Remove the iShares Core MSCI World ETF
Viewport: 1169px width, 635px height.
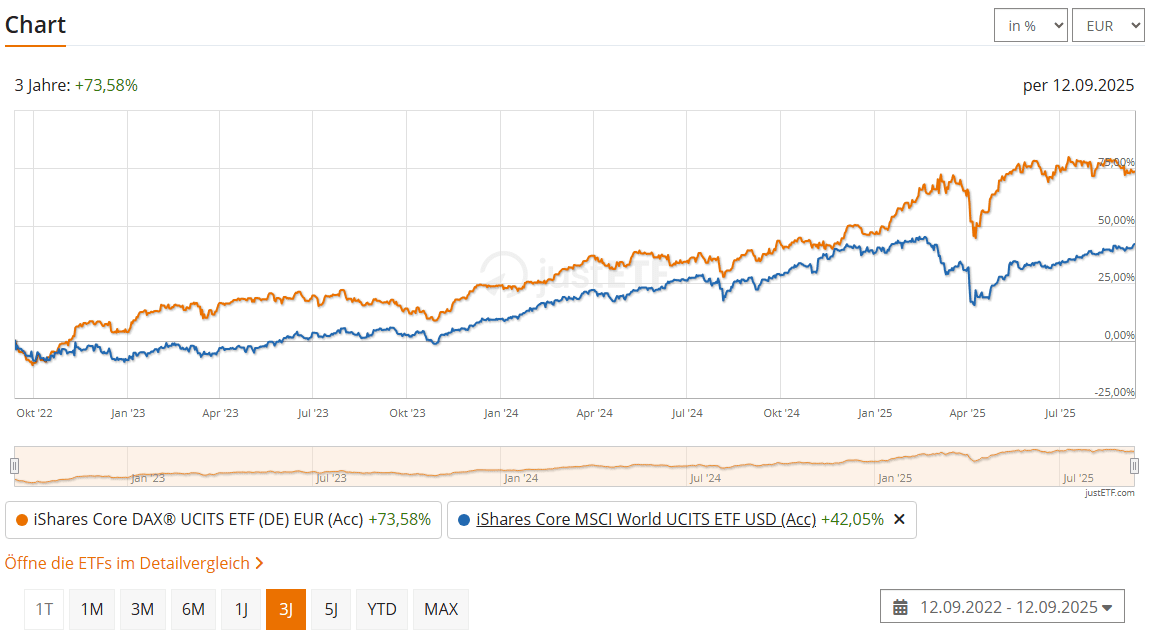tap(898, 519)
